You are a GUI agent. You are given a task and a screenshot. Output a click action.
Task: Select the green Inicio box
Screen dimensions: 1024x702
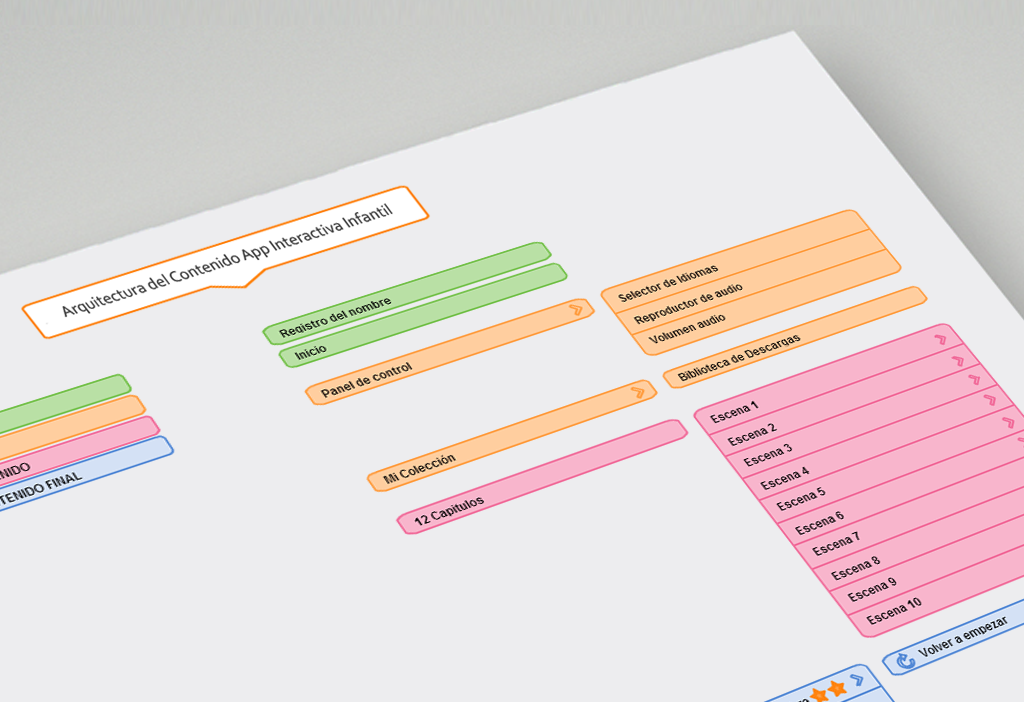422,315
